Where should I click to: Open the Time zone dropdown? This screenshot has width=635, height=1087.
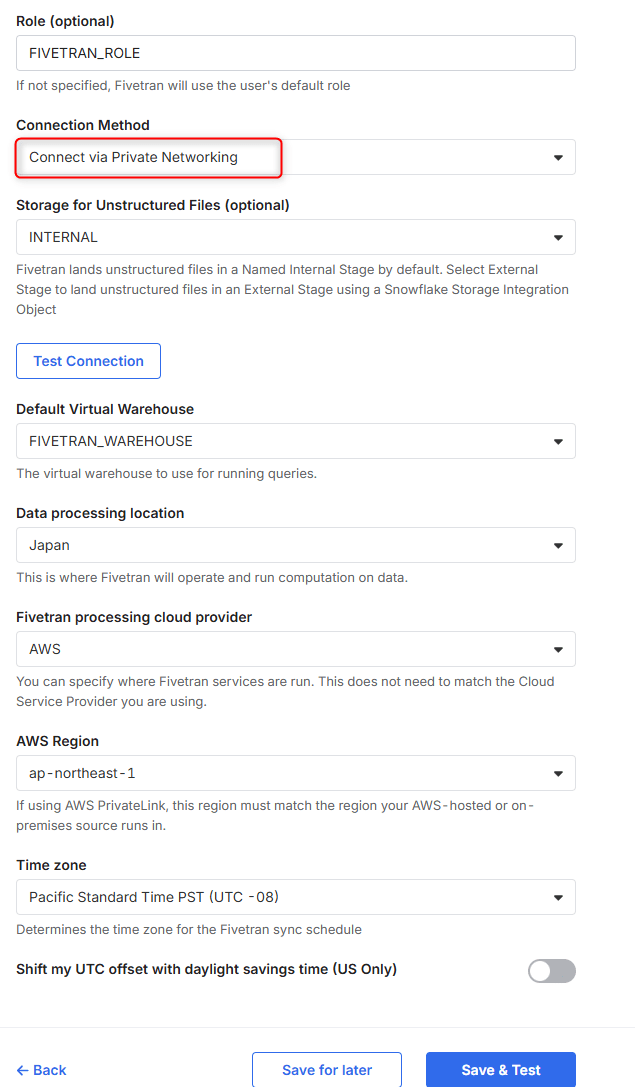pos(295,897)
